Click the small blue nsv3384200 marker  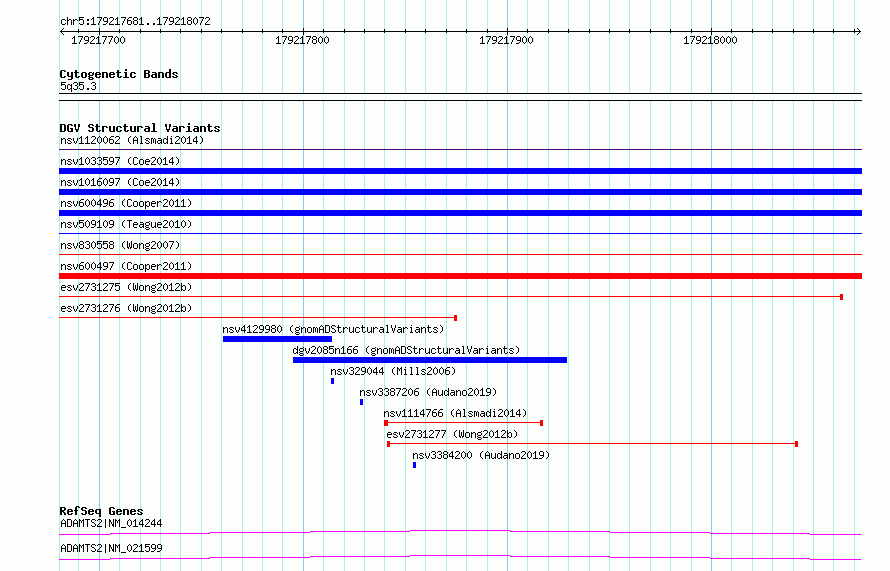pos(414,465)
